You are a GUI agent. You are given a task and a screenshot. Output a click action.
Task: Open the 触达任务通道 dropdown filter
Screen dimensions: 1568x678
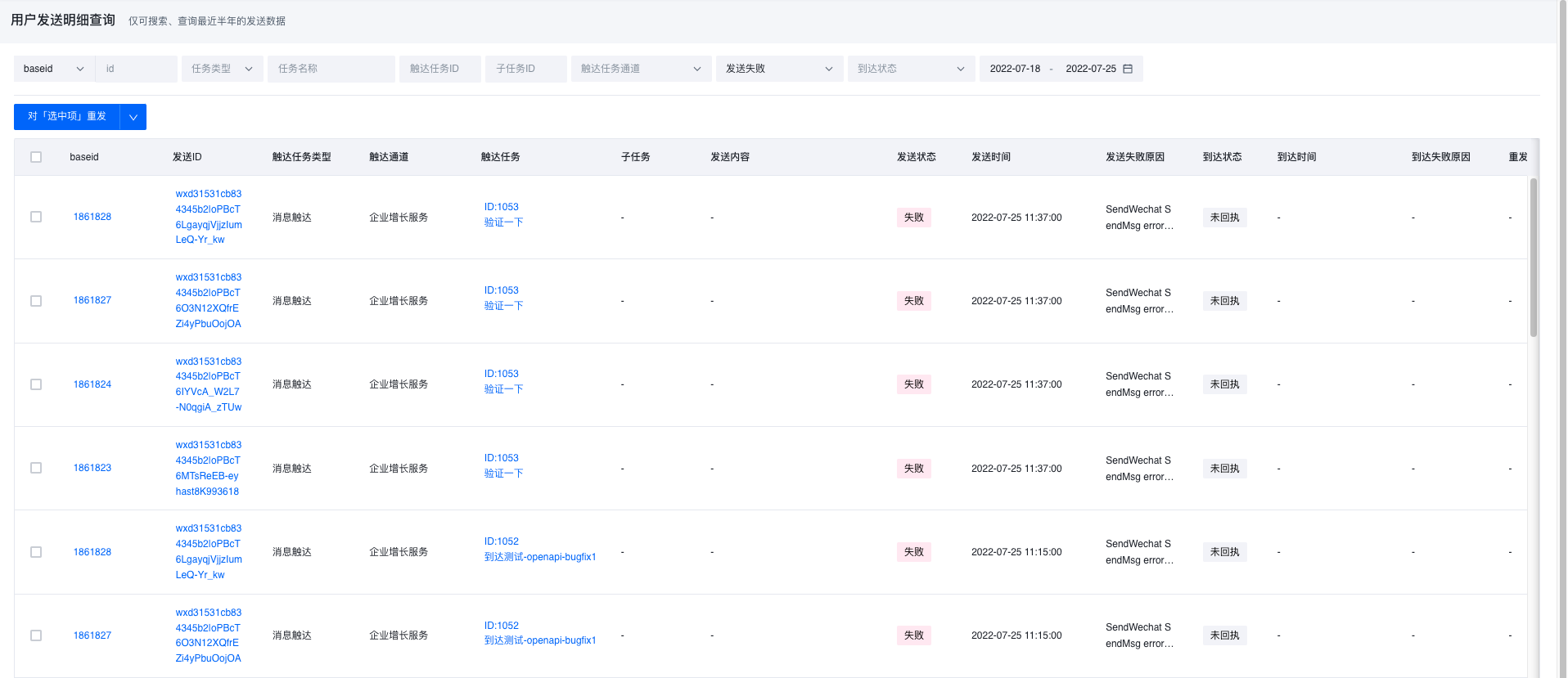pos(641,69)
